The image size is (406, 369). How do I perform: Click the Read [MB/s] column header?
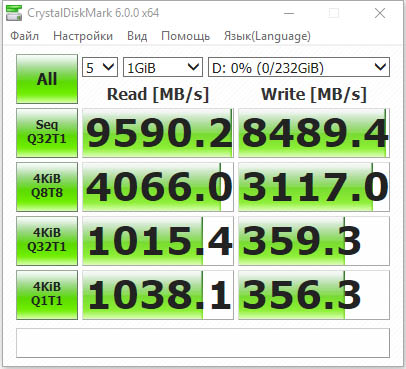pyautogui.click(x=158, y=94)
